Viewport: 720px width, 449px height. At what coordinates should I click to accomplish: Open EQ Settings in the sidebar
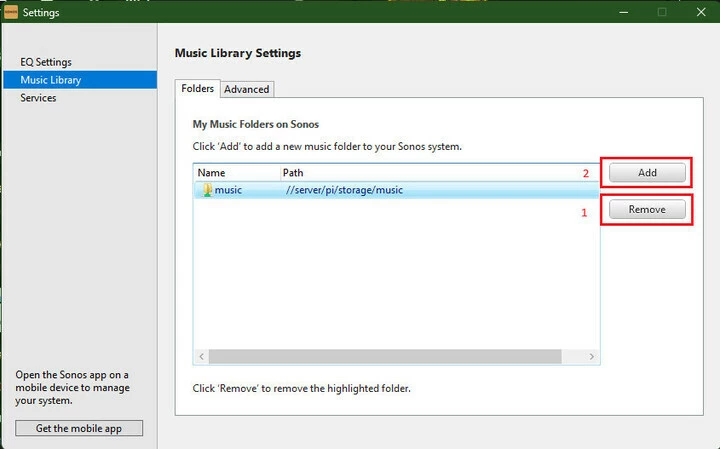(x=46, y=62)
